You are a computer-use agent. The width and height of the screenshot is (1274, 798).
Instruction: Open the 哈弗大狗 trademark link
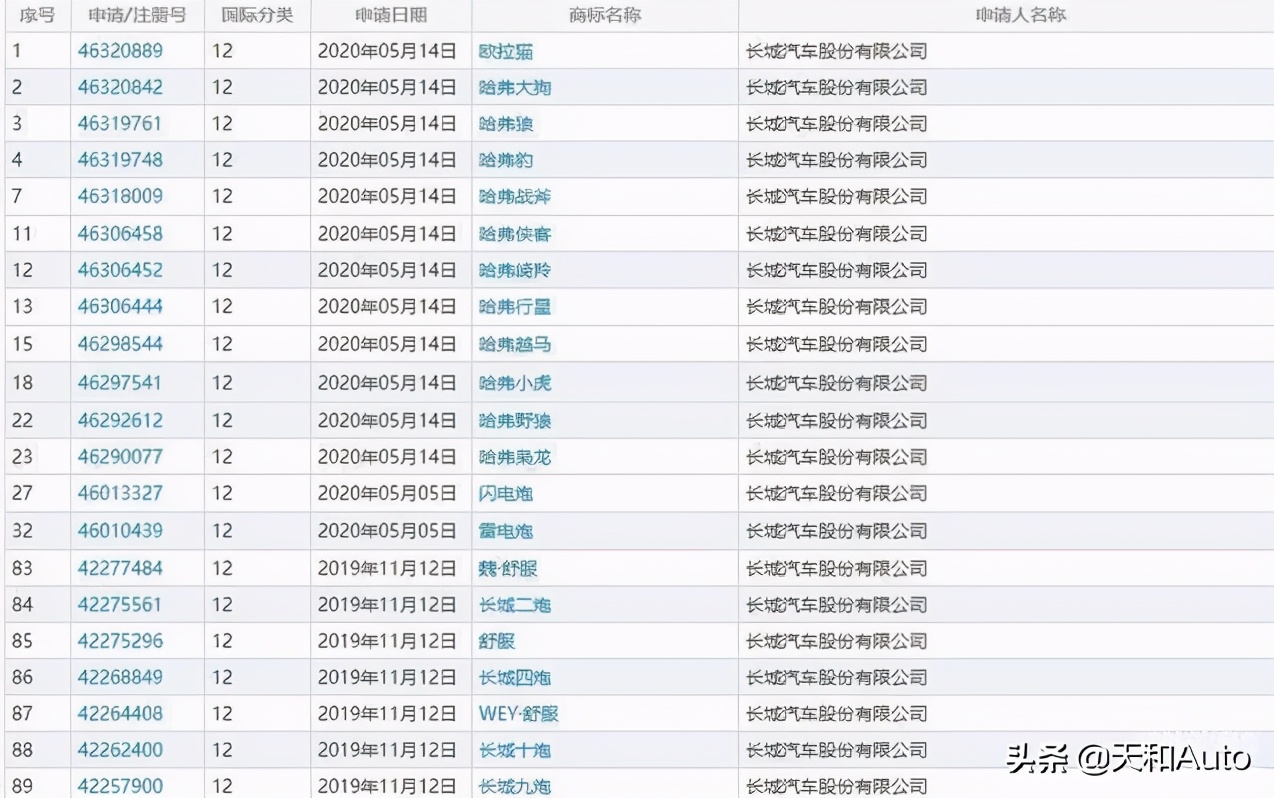515,87
